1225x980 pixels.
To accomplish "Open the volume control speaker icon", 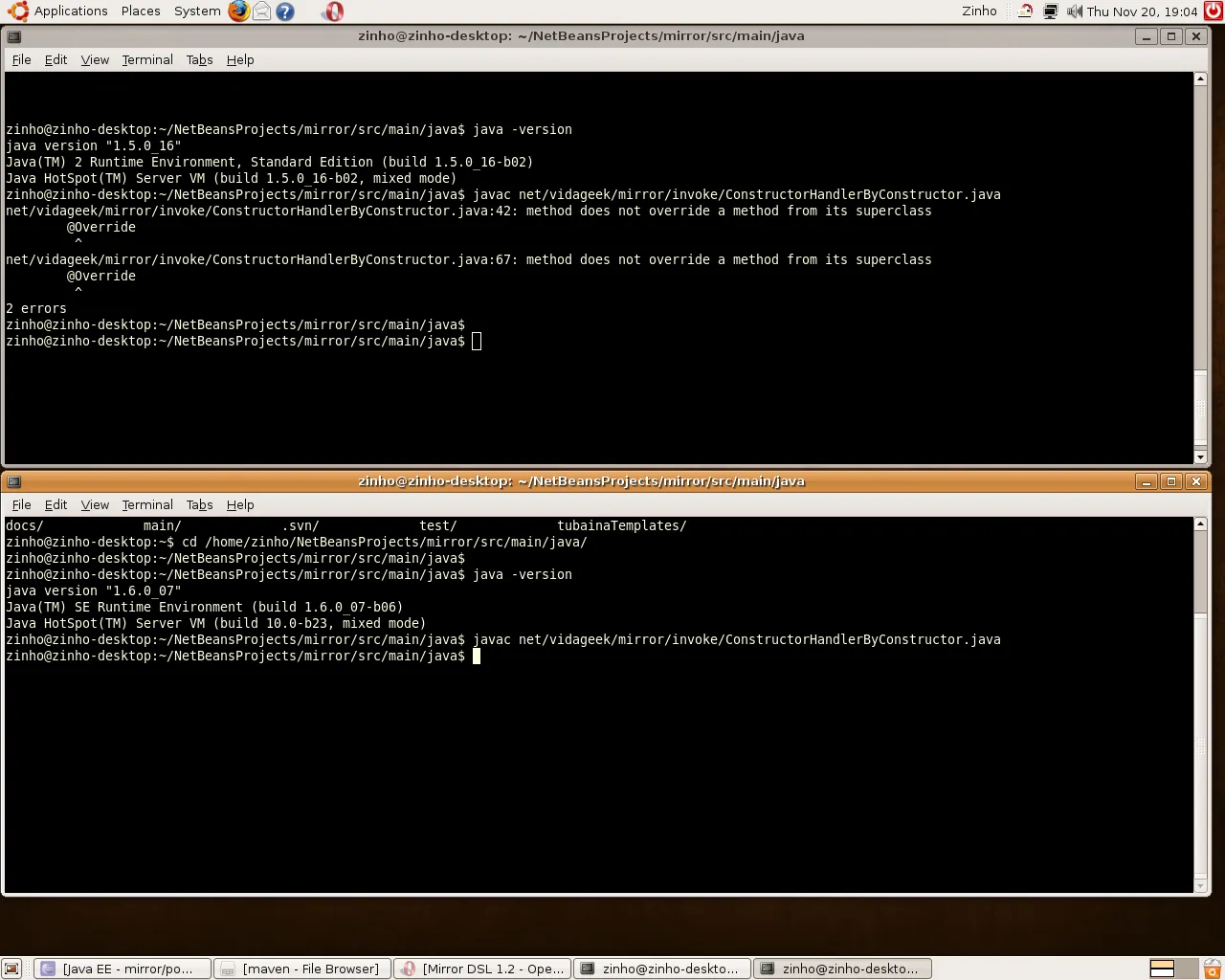I will click(x=1074, y=11).
